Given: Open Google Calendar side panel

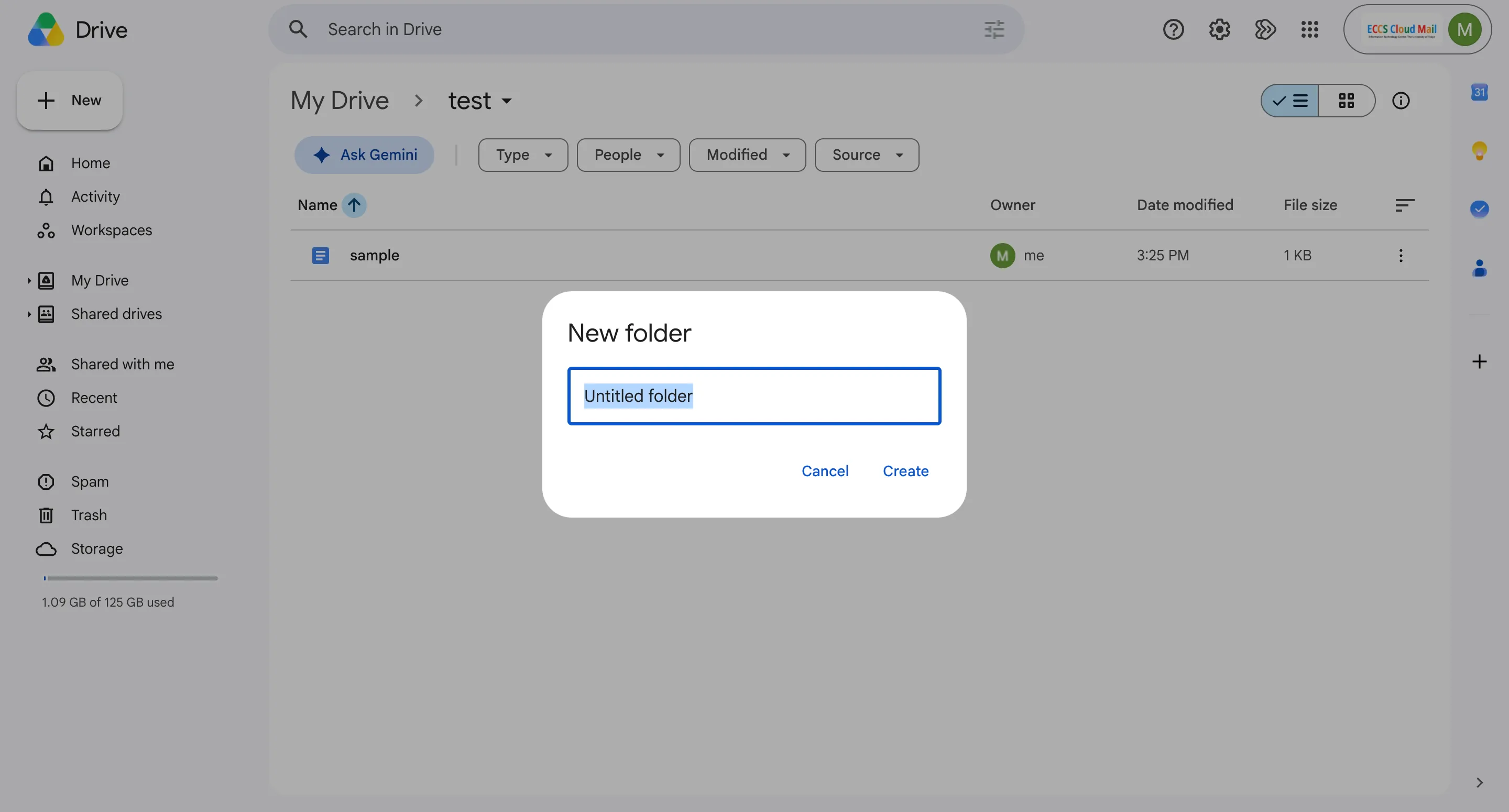Looking at the screenshot, I should click(1480, 92).
